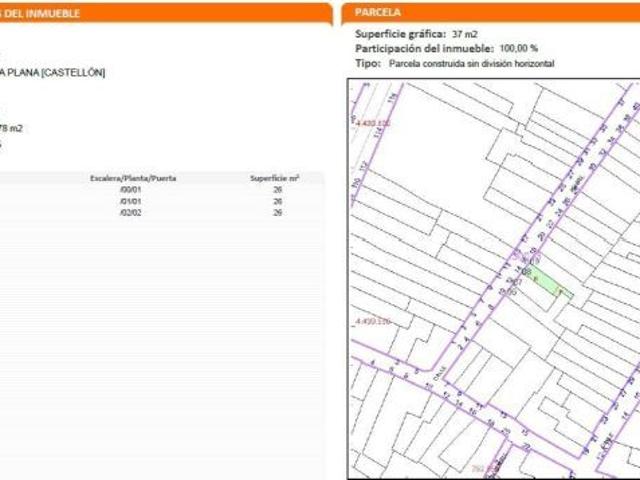Select the /02/02 table row
Image resolution: width=640 pixels, height=480 pixels.
click(162, 213)
